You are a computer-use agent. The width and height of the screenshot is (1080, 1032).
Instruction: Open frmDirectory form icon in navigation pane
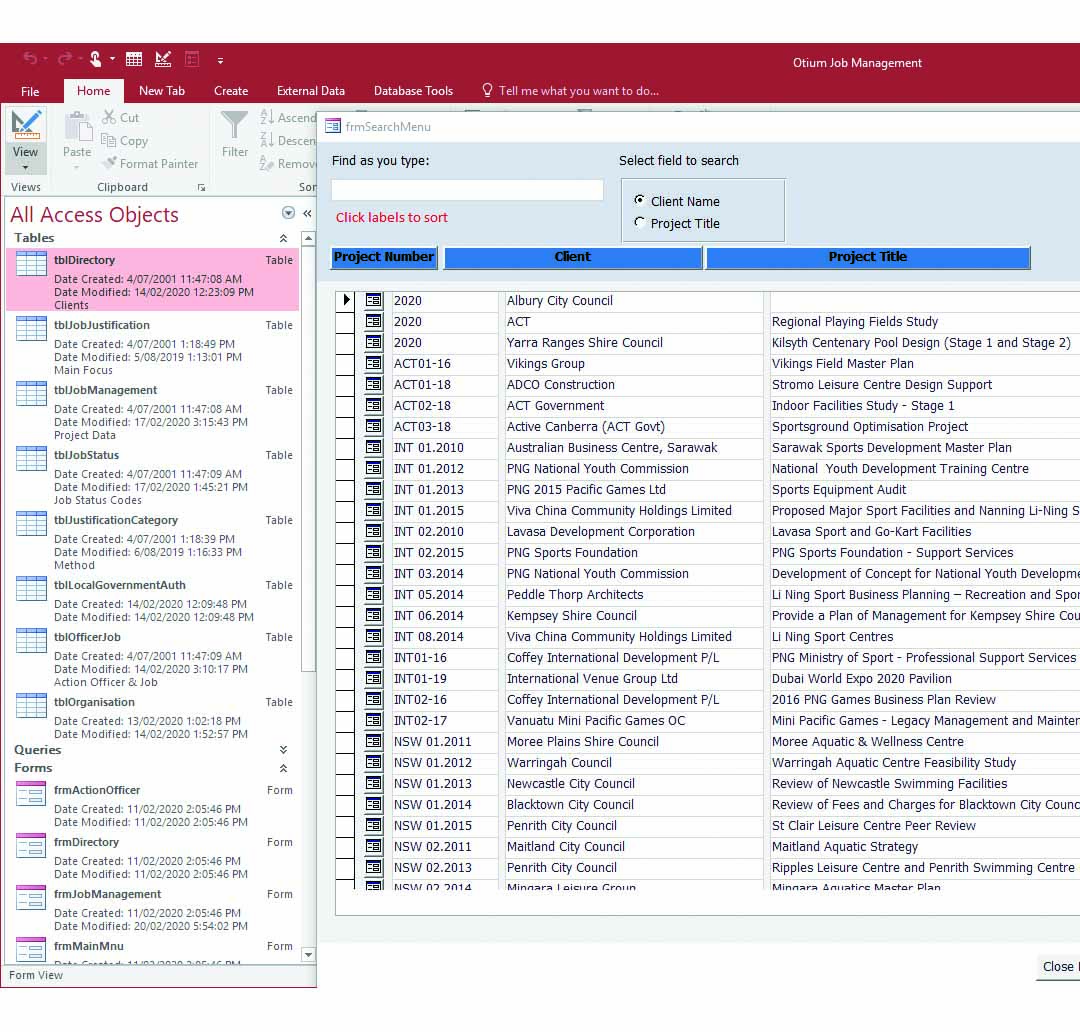coord(31,846)
